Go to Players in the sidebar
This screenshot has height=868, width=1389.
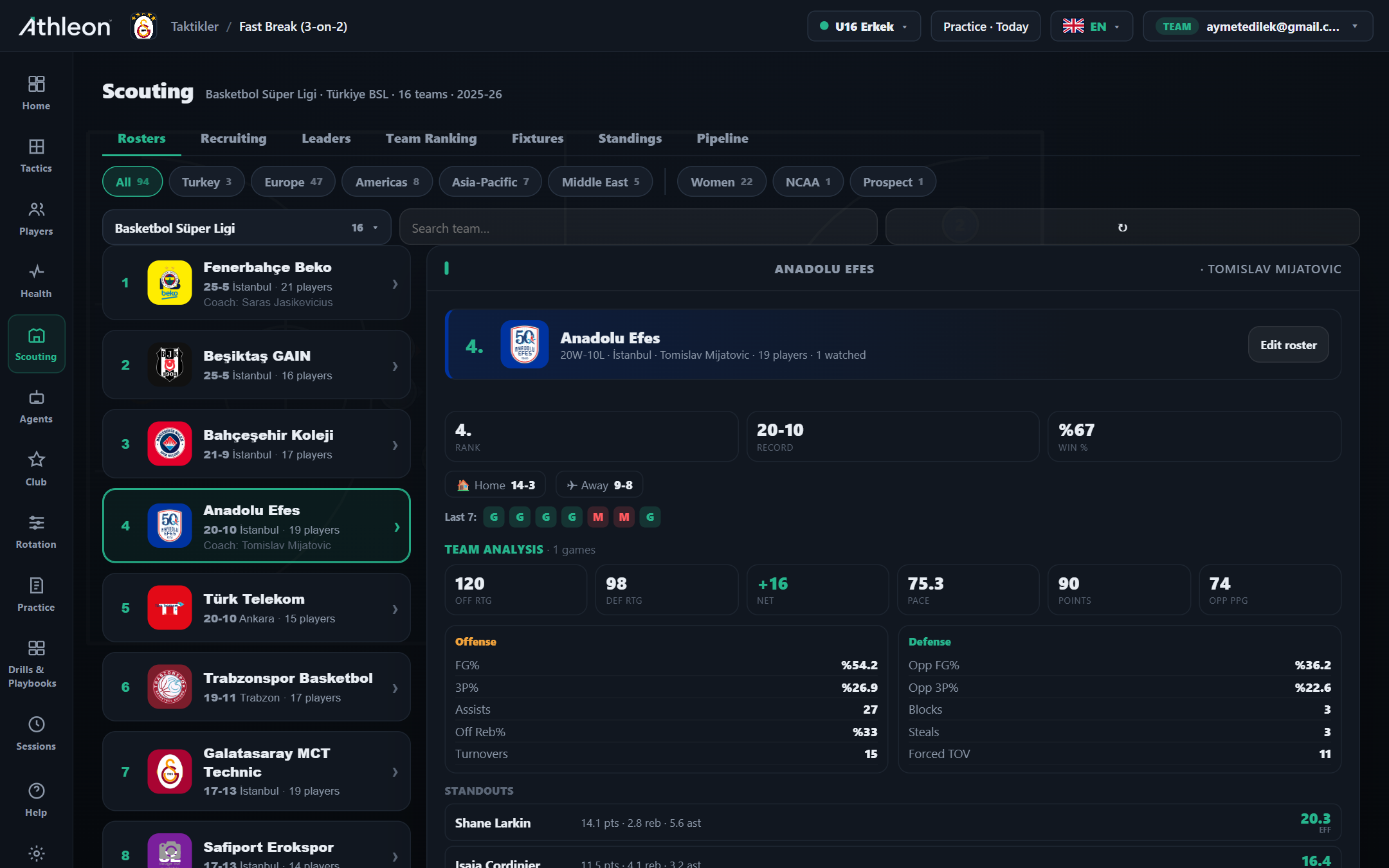click(x=36, y=219)
